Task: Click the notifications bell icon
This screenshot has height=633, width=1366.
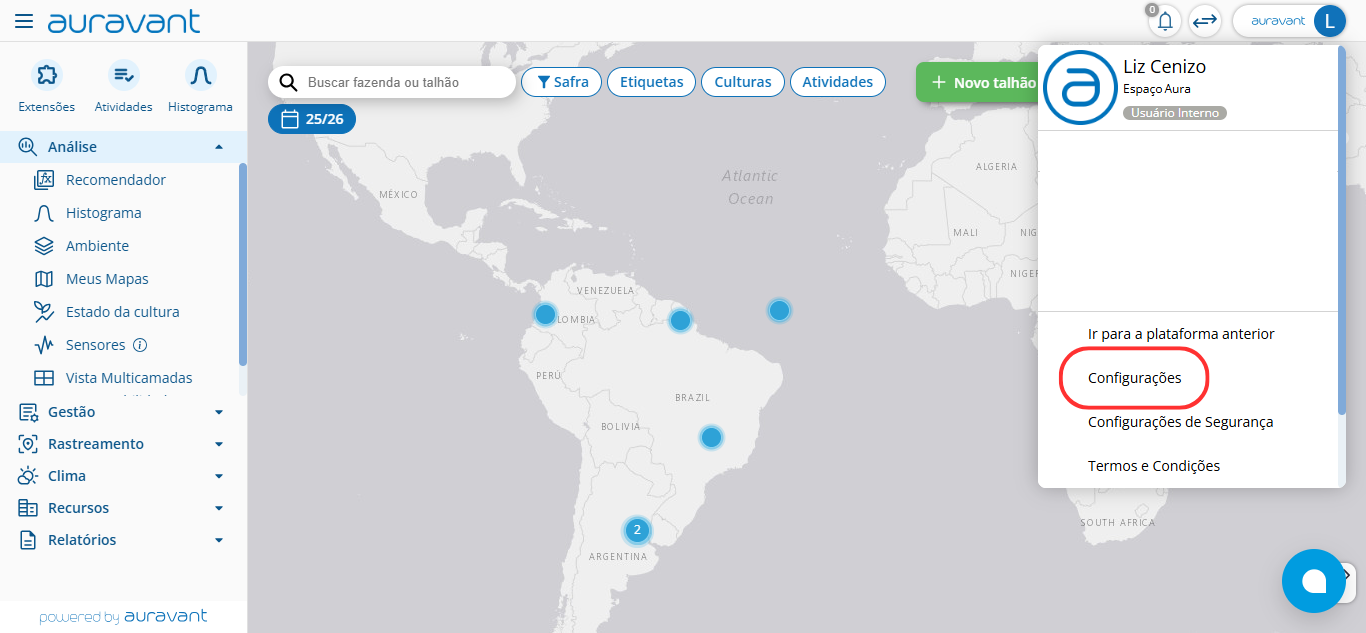Action: coord(1164,21)
